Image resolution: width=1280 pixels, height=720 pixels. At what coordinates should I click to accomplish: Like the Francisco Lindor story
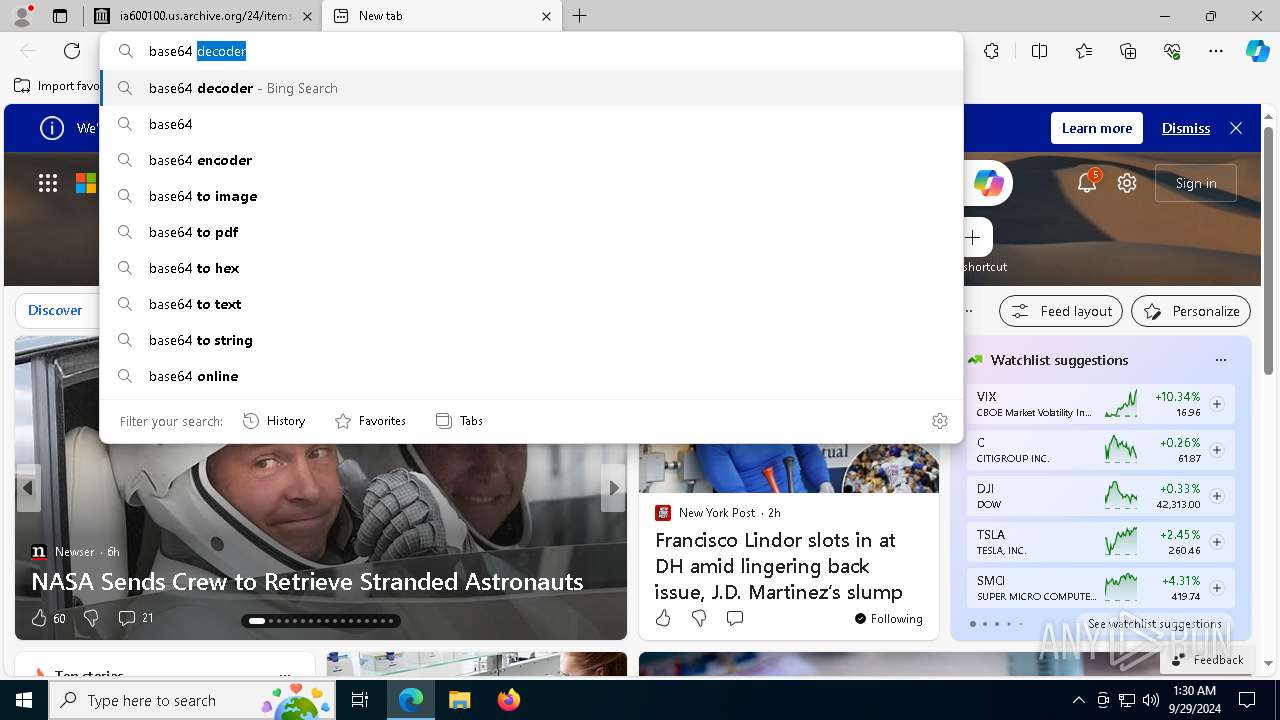pyautogui.click(x=663, y=619)
